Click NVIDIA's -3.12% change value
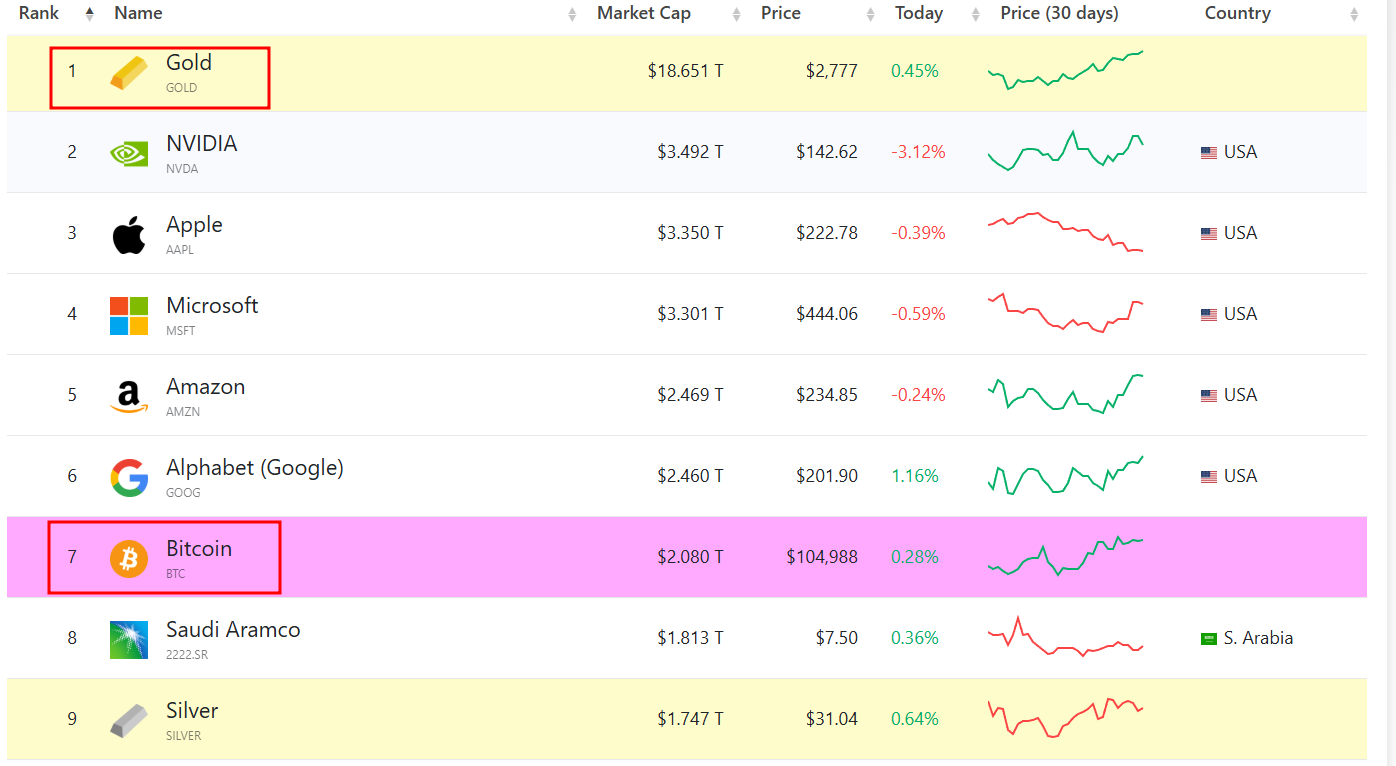The width and height of the screenshot is (1396, 766). coord(918,152)
